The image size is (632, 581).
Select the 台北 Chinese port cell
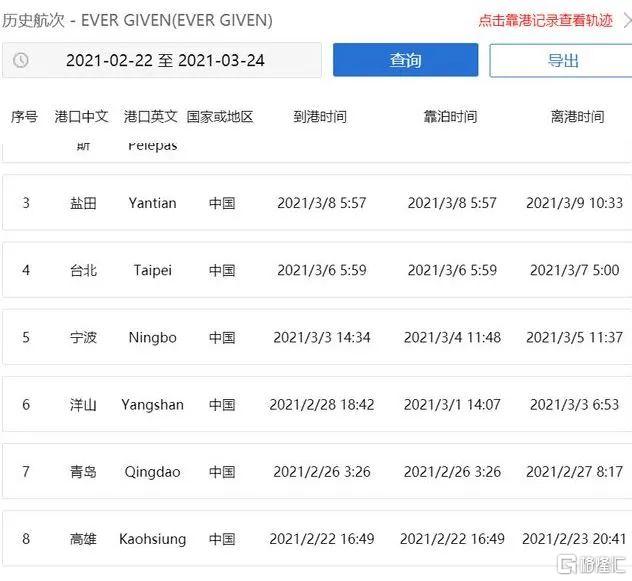(x=83, y=270)
